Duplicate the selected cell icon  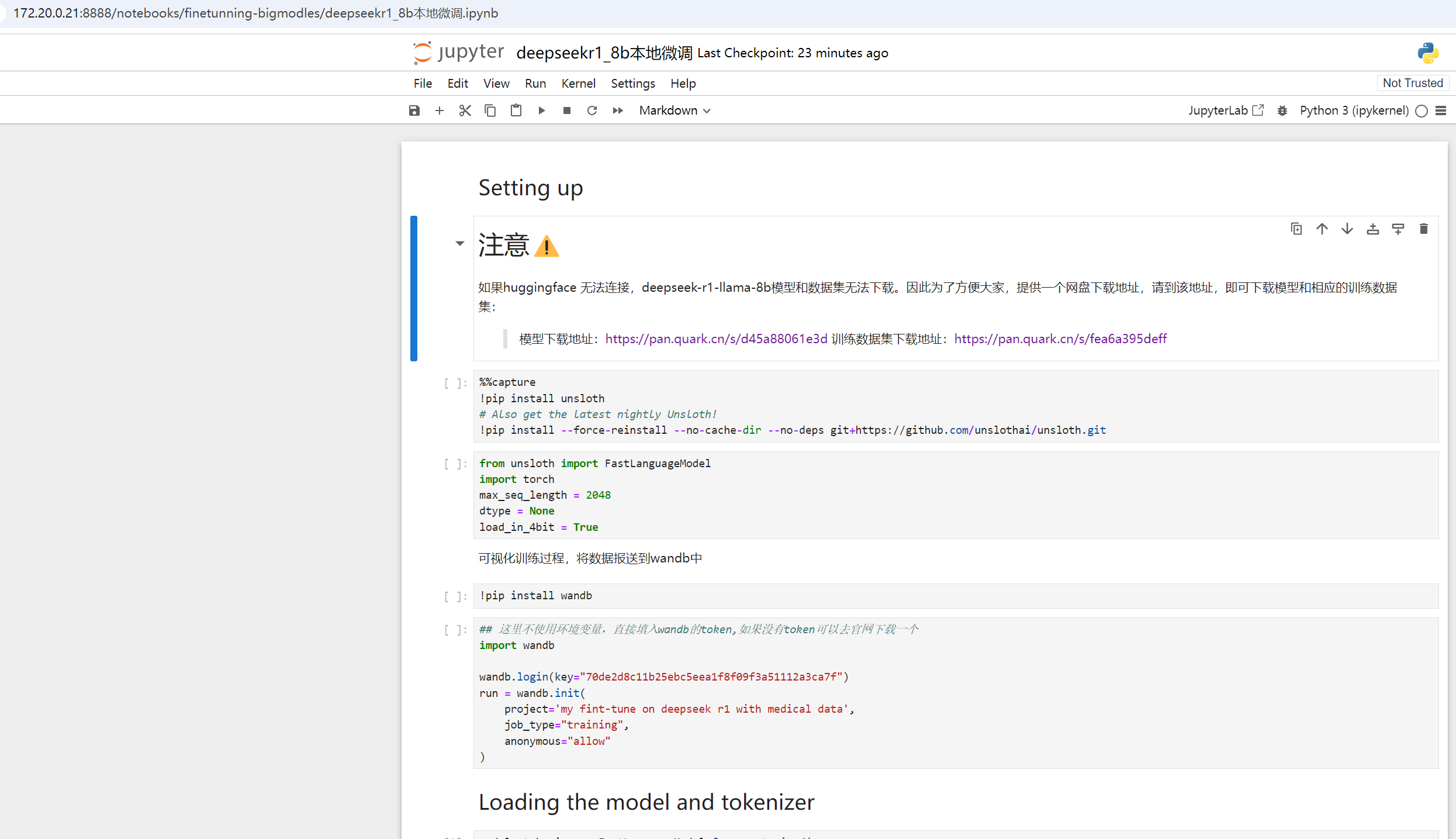[x=1296, y=229]
